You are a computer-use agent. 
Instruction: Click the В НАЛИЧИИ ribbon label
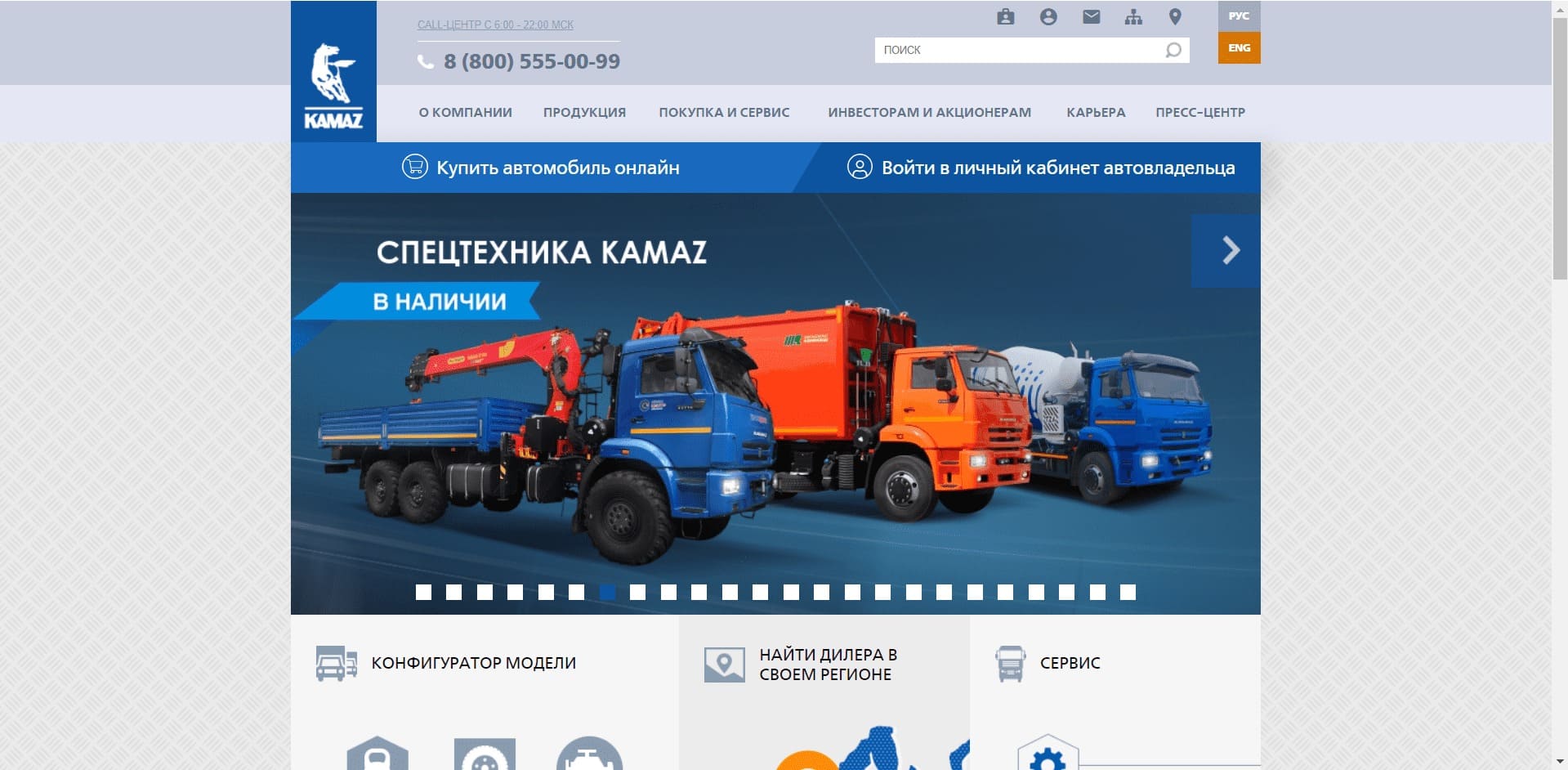coord(440,302)
